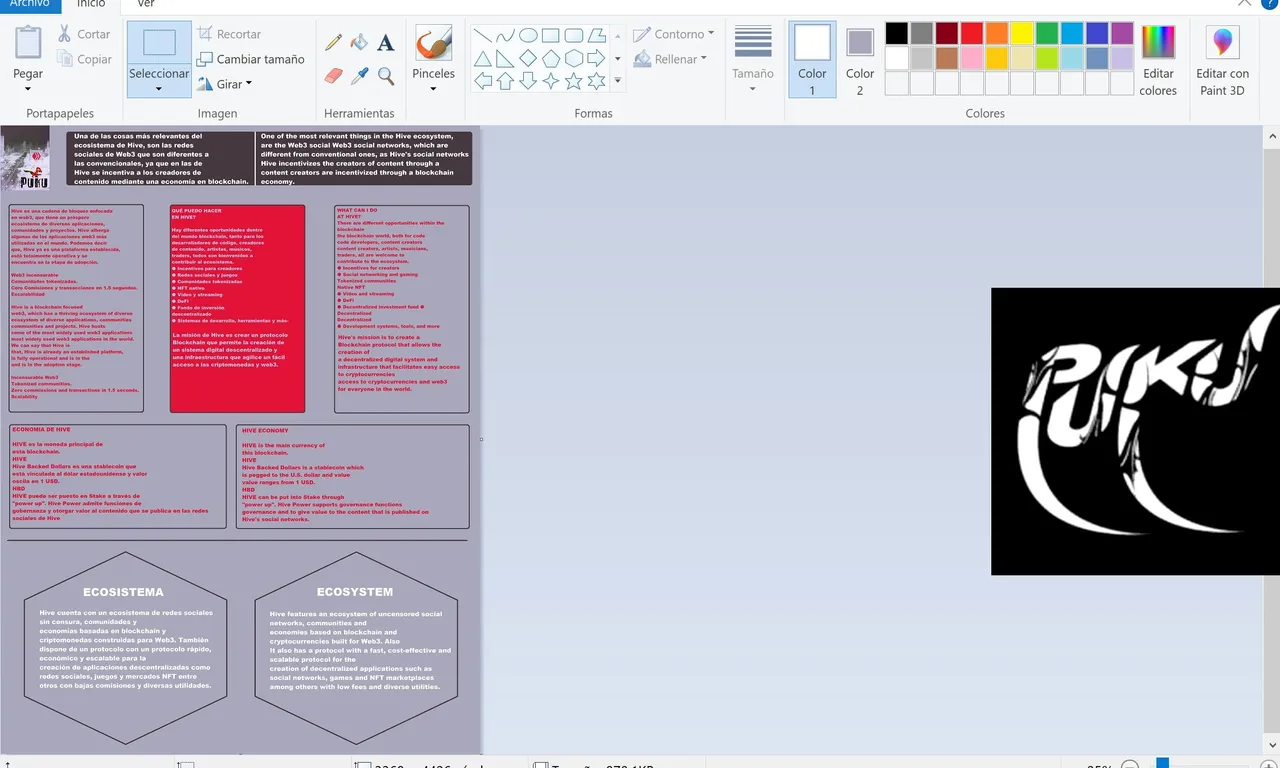Screen dimensions: 1280x768
Task: Pick the purple color swatch
Action: pyautogui.click(x=1122, y=33)
